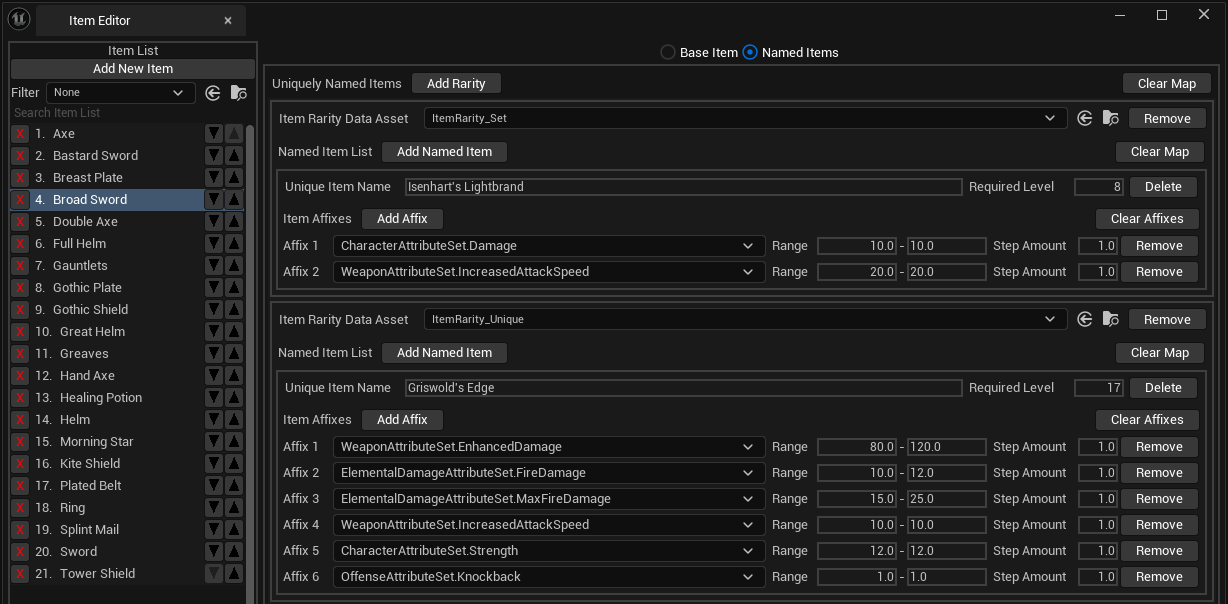Browse to filter asset in content browser
This screenshot has width=1228, height=604.
(x=238, y=93)
